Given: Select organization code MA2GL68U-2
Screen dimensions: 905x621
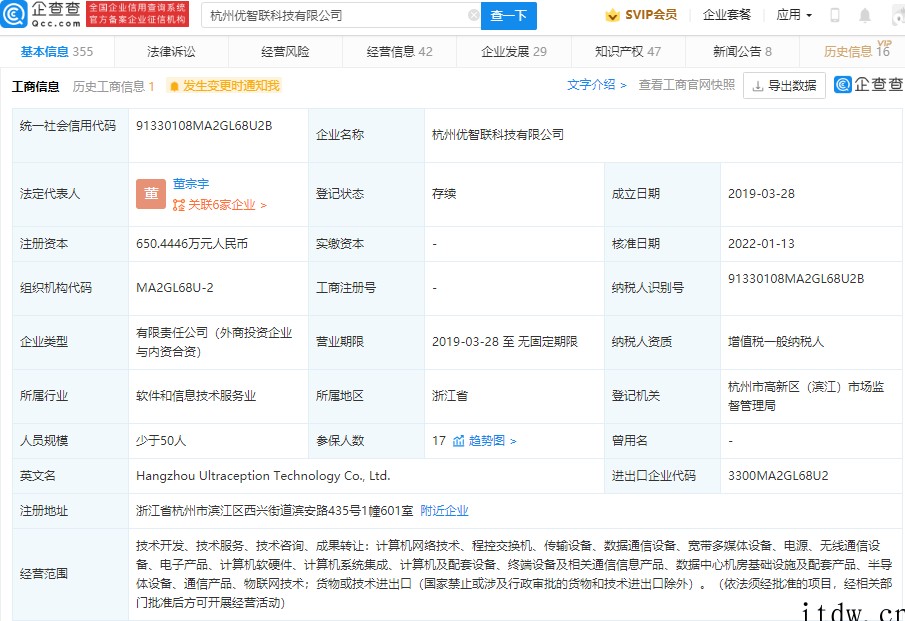Looking at the screenshot, I should click(x=174, y=288).
